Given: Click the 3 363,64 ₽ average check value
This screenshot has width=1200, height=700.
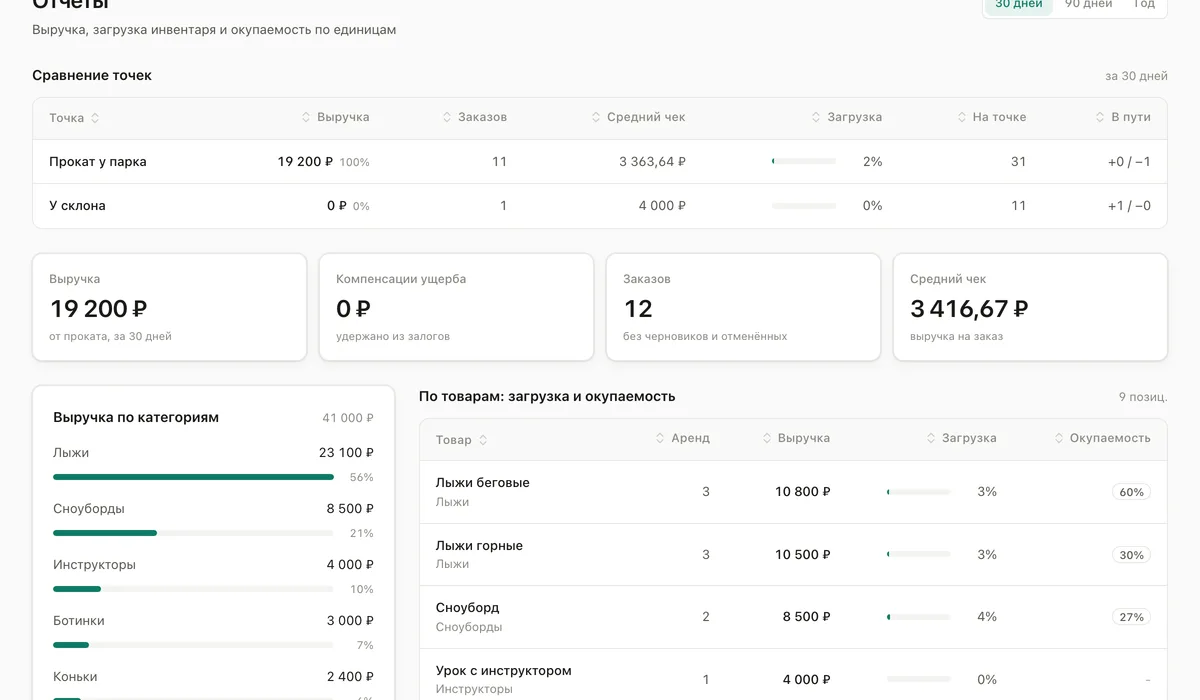Looking at the screenshot, I should click(x=652, y=162).
